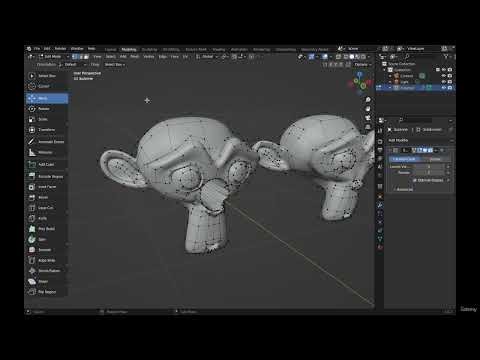This screenshot has width=480, height=360.
Task: Enable vertex select mode
Action: coord(75,57)
